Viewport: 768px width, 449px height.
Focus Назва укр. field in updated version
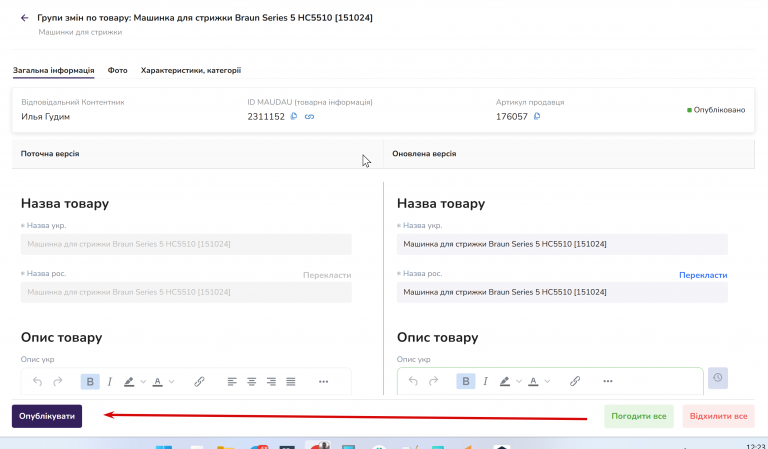point(562,244)
